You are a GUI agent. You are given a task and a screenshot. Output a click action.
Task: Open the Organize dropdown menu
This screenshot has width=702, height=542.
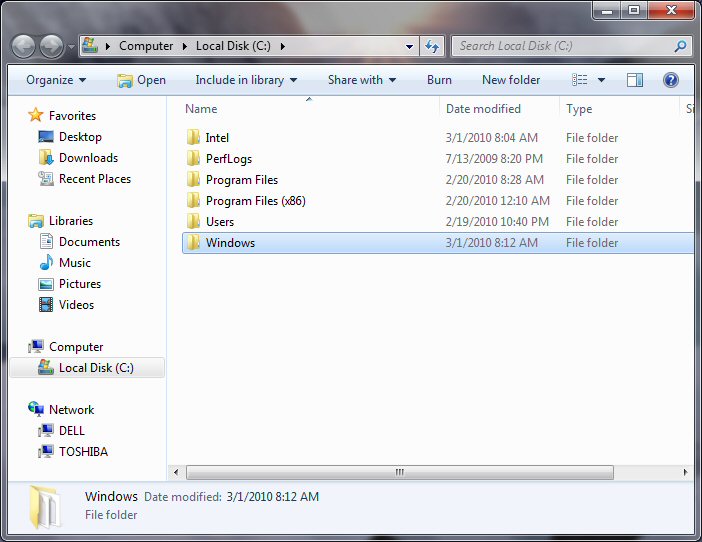tap(56, 80)
